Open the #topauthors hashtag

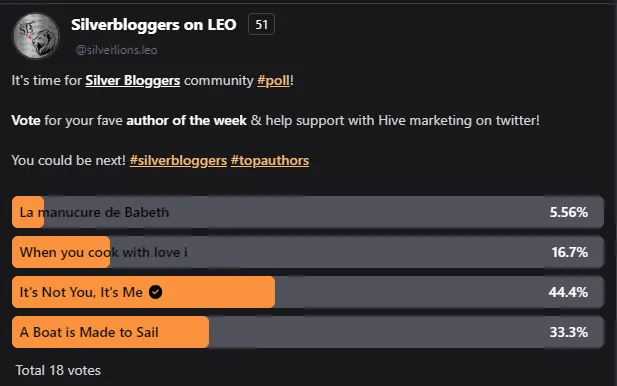(270, 161)
